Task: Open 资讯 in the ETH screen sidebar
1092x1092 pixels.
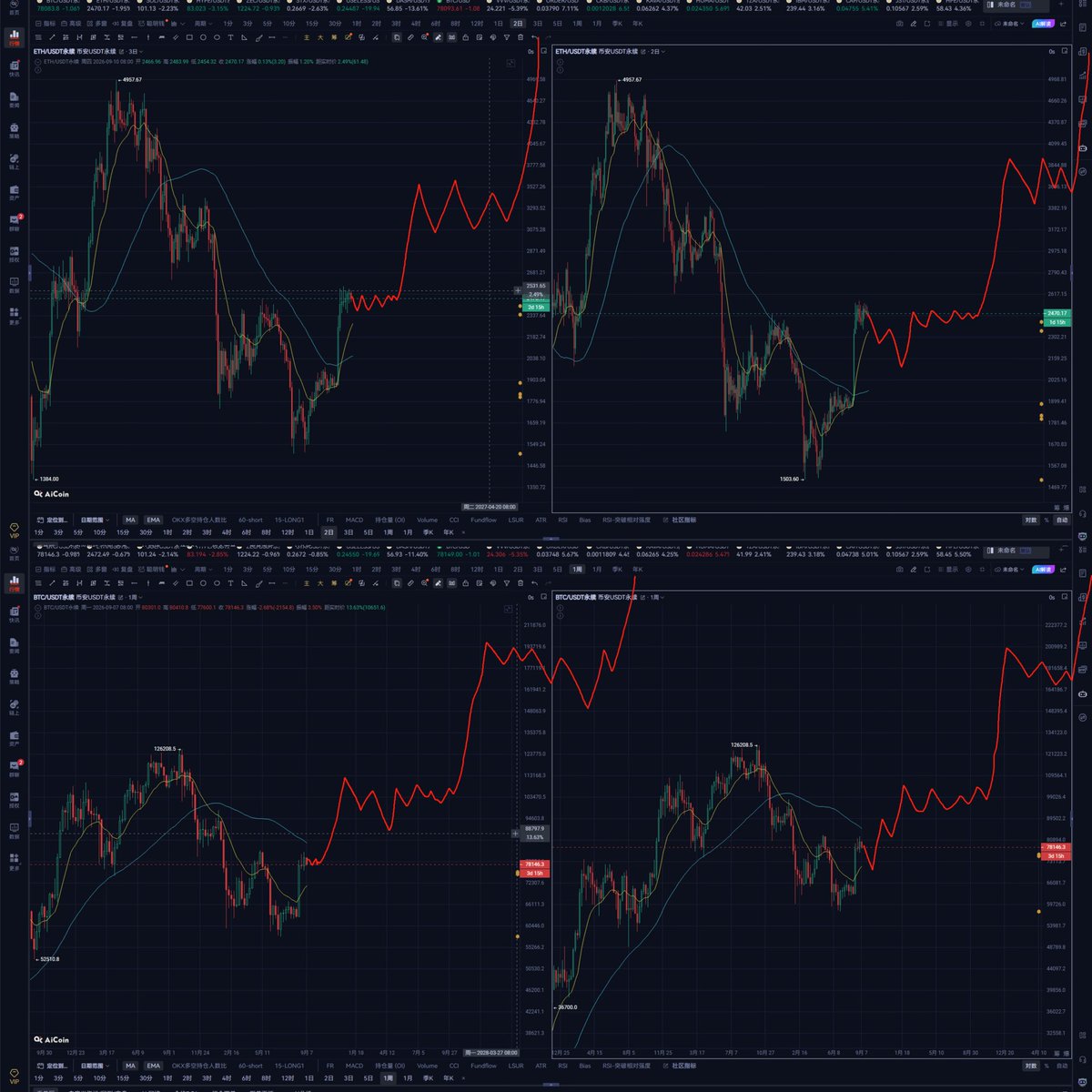Action: pos(15,100)
